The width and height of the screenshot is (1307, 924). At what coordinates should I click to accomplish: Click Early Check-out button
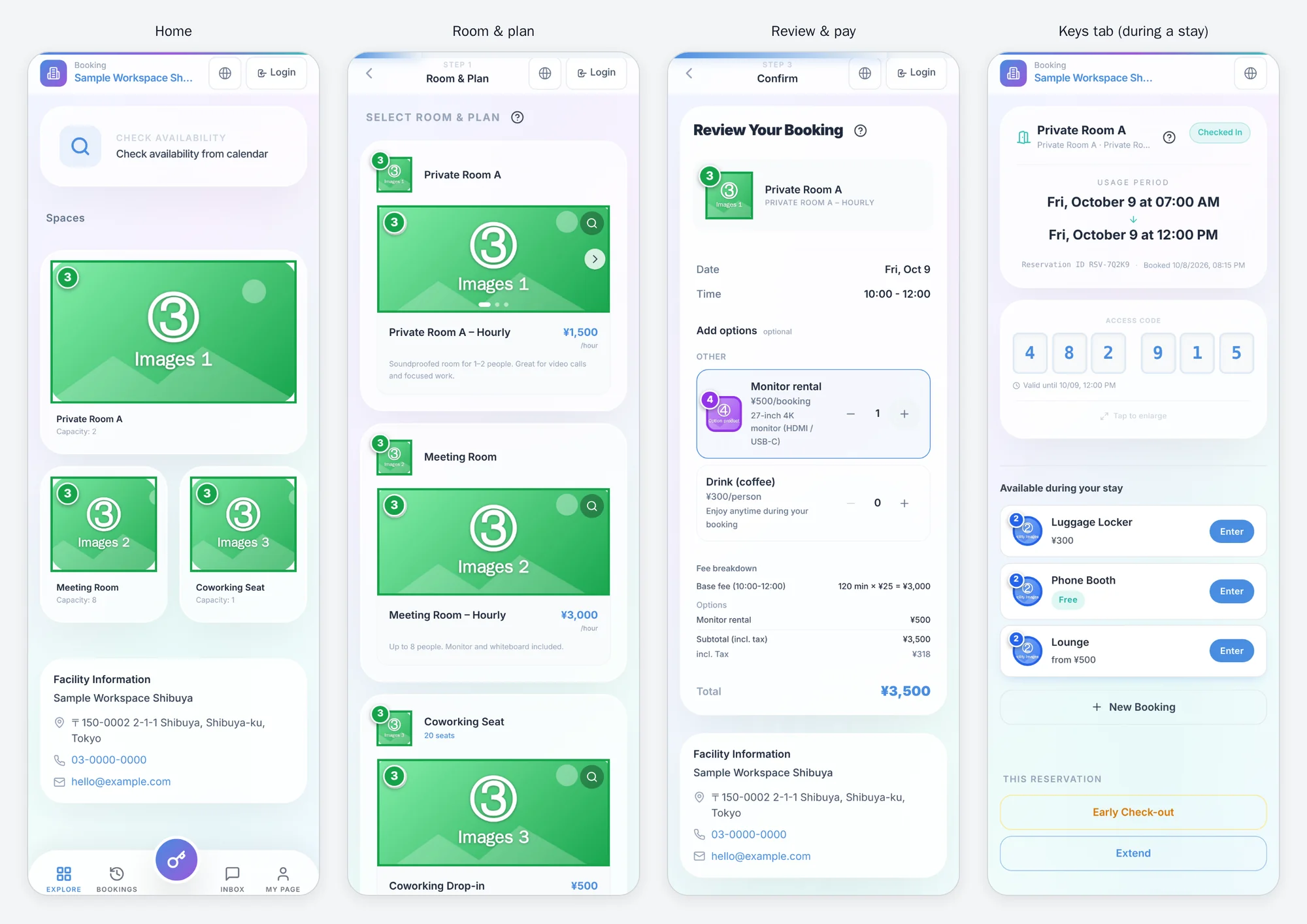pos(1133,812)
